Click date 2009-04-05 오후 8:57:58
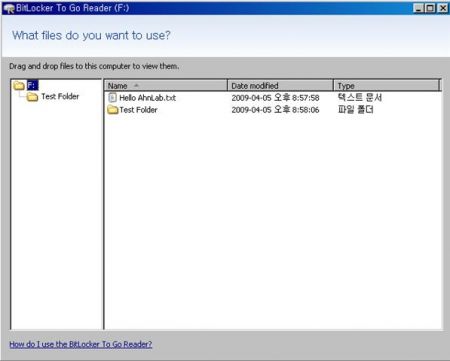 [275, 98]
